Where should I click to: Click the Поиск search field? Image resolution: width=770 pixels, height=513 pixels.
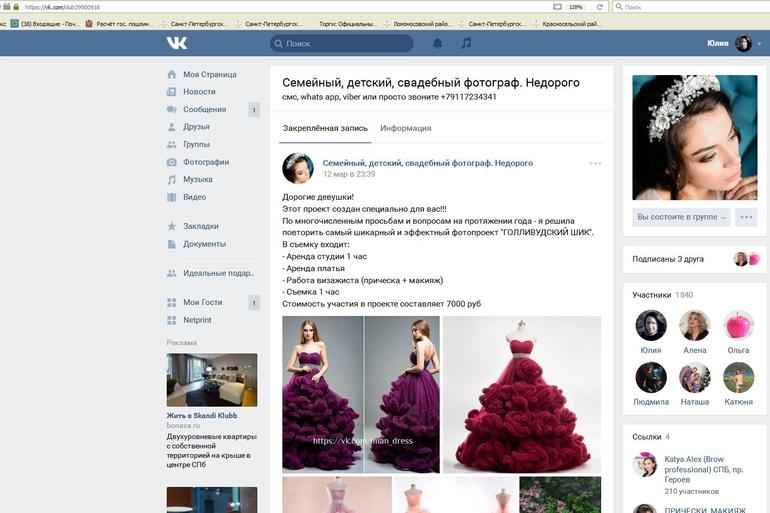[x=345, y=43]
